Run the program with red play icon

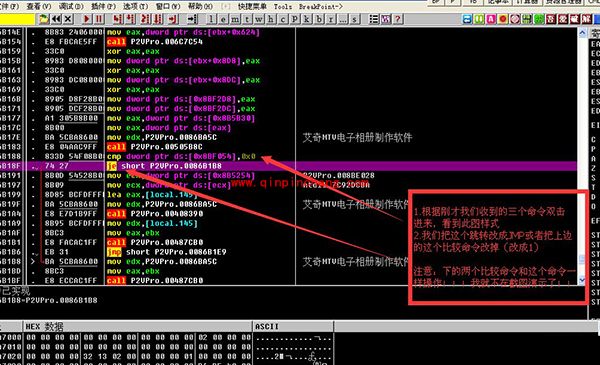click(87, 19)
